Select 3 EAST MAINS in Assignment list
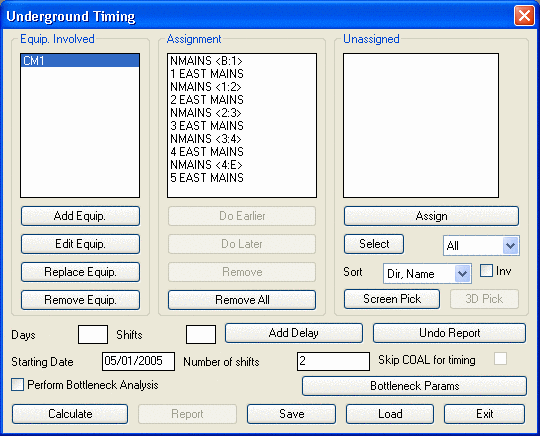This screenshot has width=540, height=436. (207, 126)
